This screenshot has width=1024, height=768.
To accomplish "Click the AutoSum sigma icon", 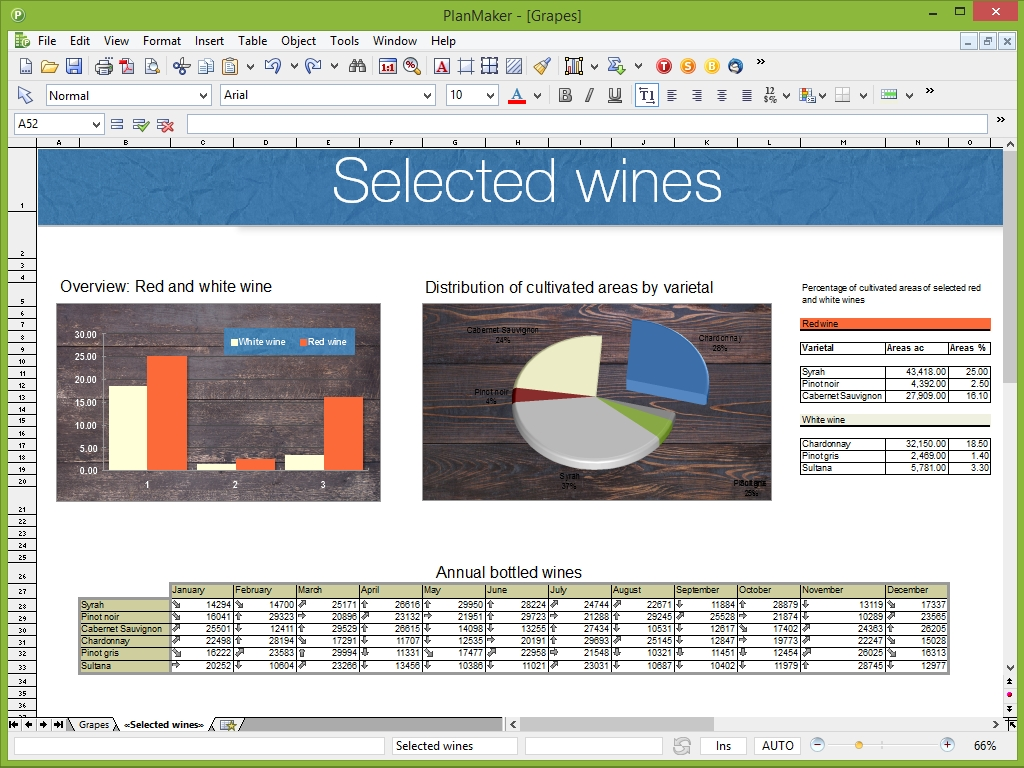I will point(615,66).
